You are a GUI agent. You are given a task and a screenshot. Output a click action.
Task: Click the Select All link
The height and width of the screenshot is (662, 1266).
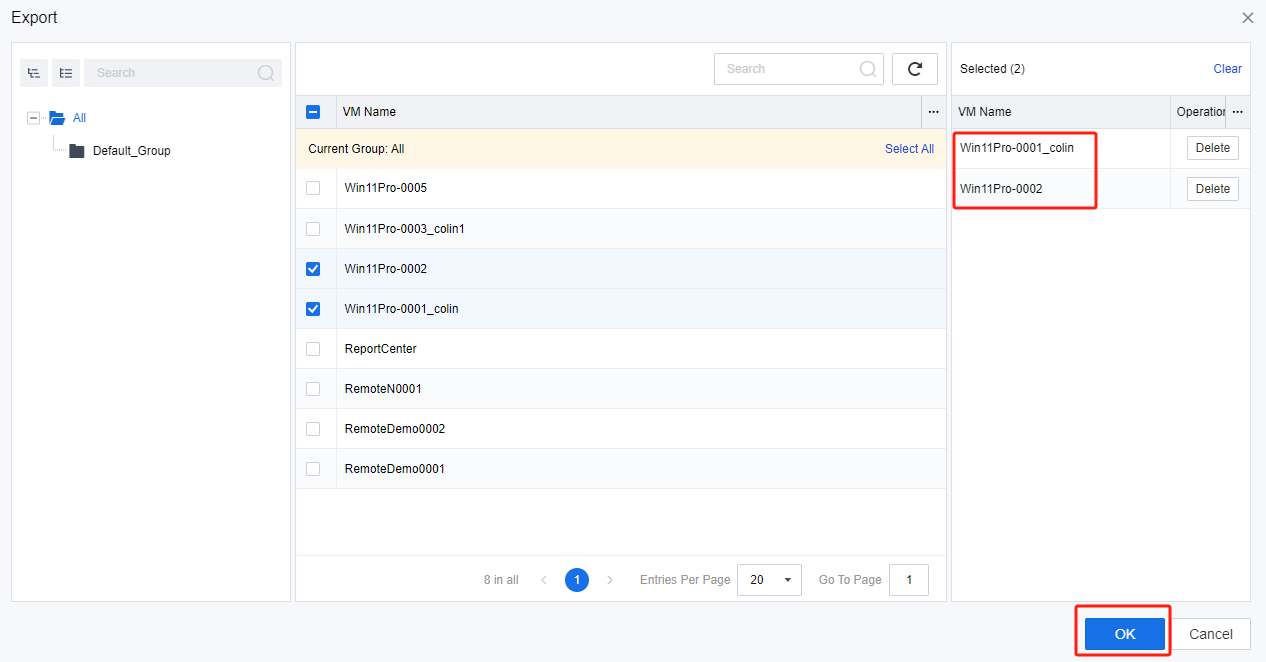pos(908,149)
